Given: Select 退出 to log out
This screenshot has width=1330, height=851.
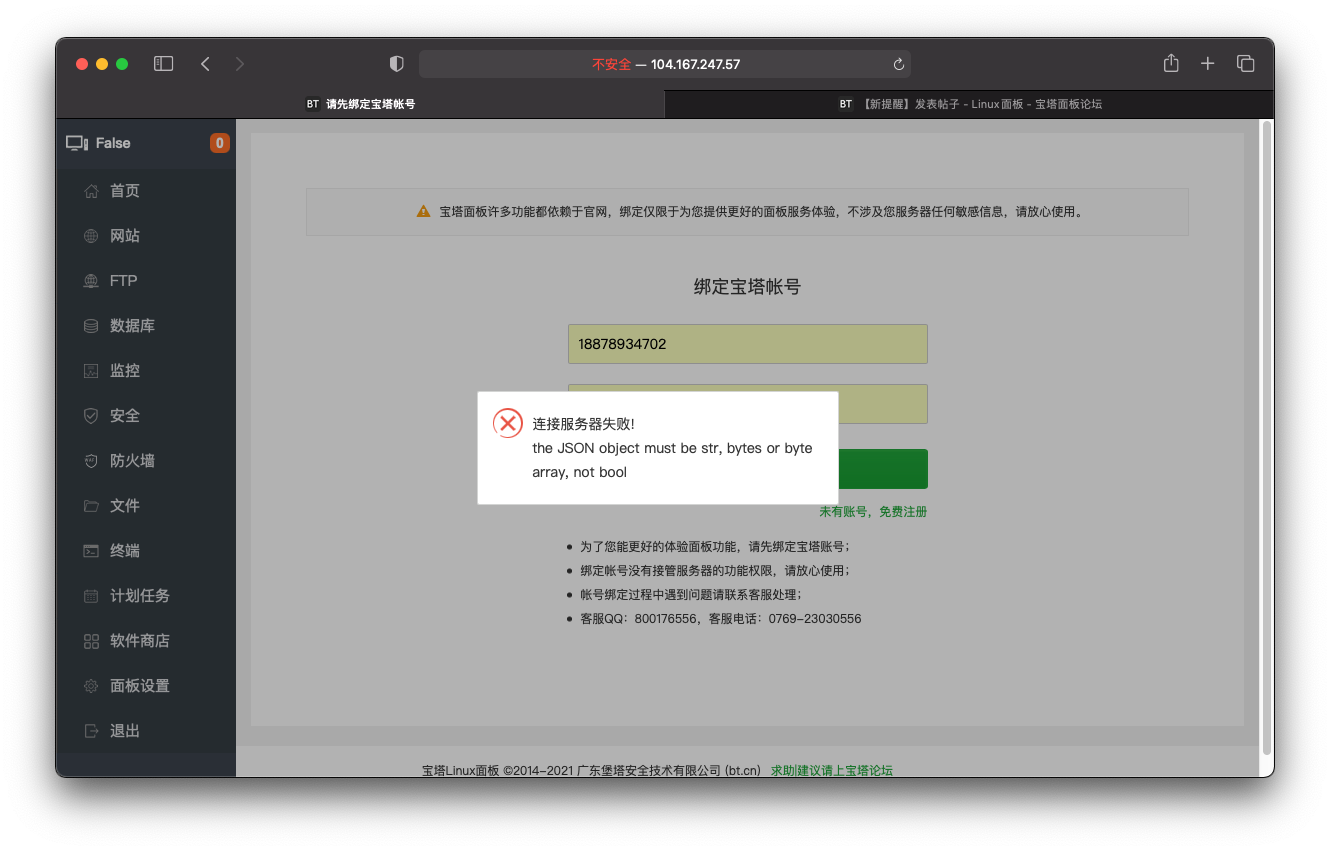Looking at the screenshot, I should tap(146, 731).
